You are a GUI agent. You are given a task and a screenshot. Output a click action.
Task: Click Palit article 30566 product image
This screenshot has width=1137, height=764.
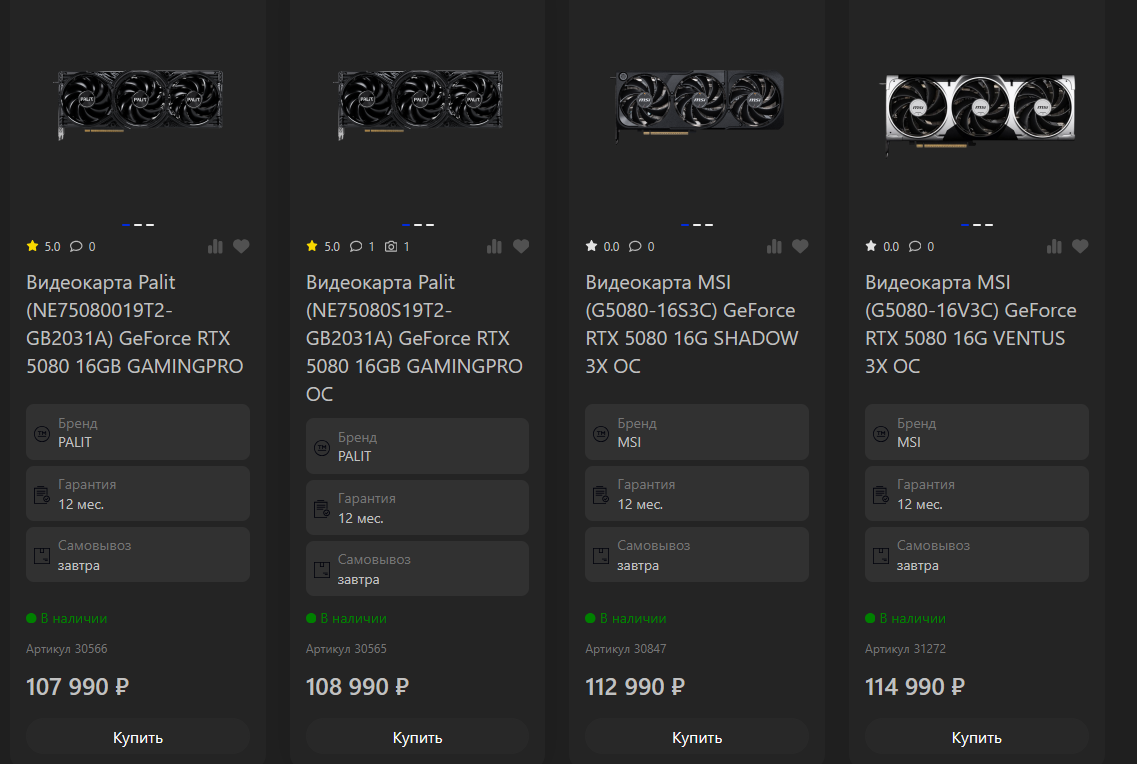point(140,104)
